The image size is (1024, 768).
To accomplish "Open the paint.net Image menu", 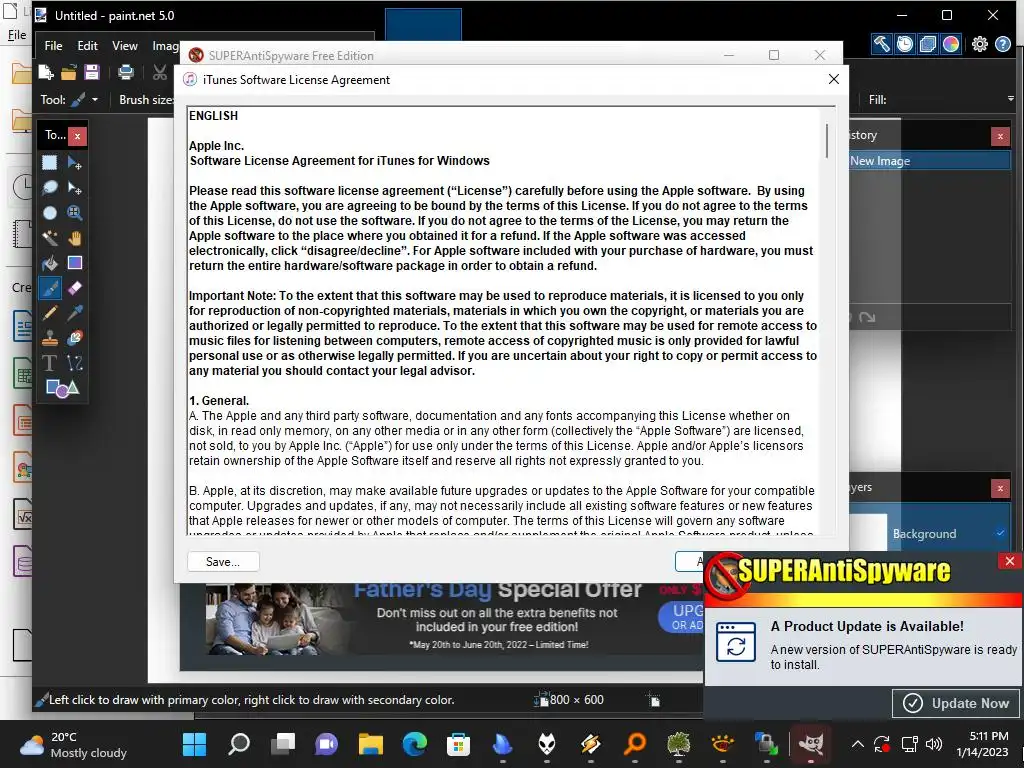I will [x=165, y=46].
